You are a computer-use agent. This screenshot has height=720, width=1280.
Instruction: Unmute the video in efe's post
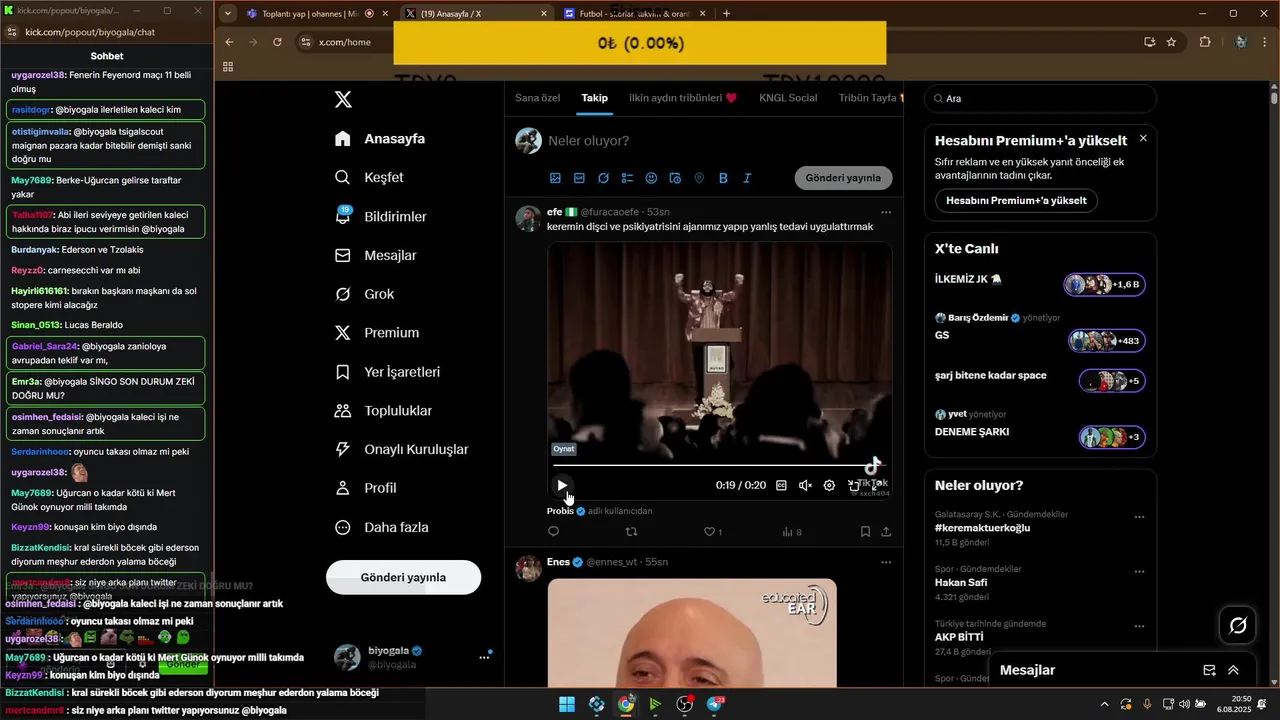click(x=805, y=485)
